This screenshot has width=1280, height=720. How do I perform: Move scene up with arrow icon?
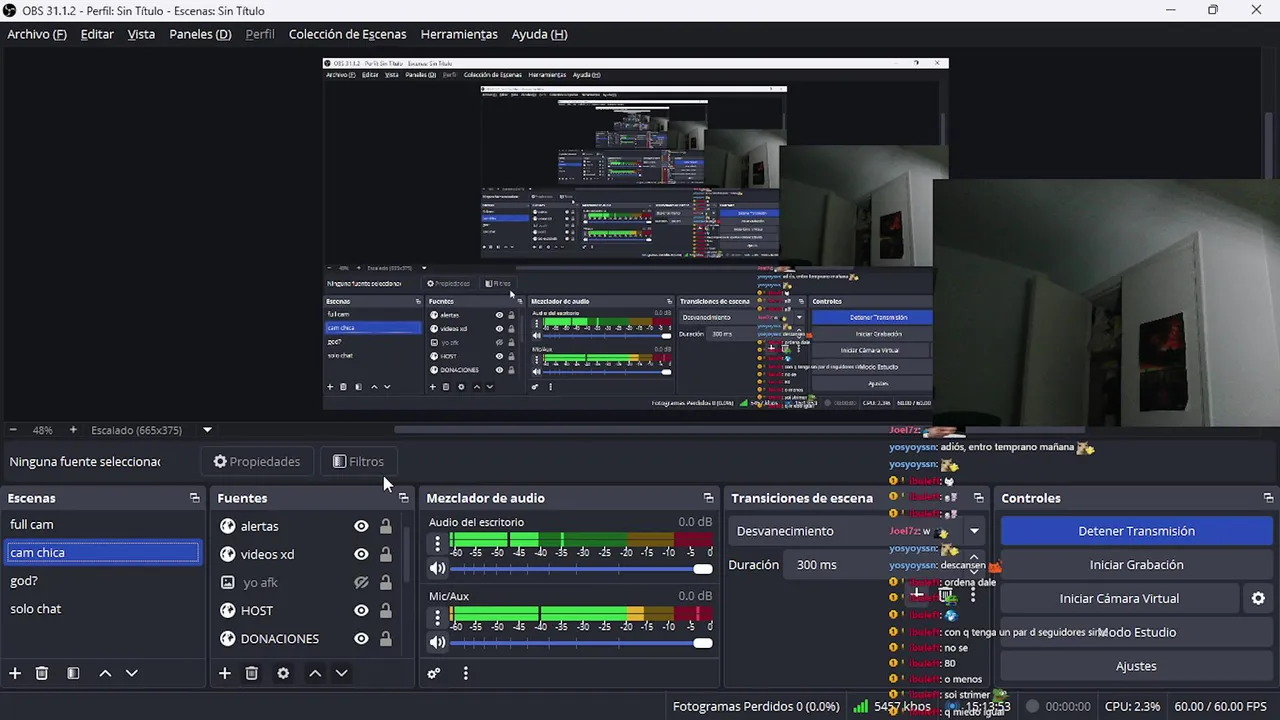(x=105, y=673)
